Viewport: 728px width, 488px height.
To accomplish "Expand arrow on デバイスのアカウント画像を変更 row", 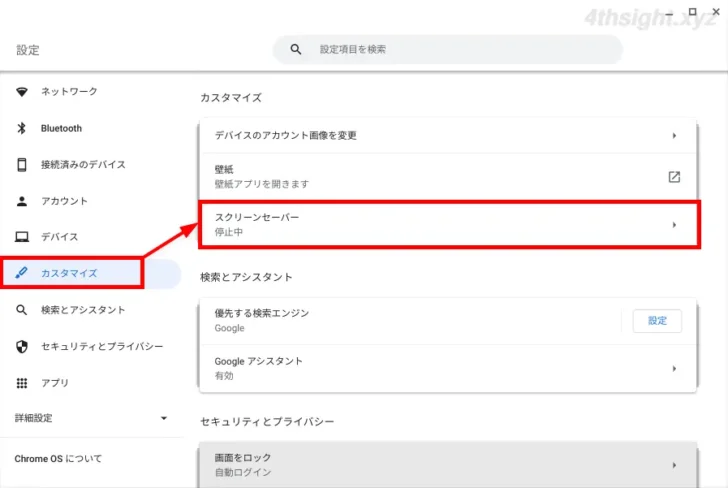I will [674, 136].
